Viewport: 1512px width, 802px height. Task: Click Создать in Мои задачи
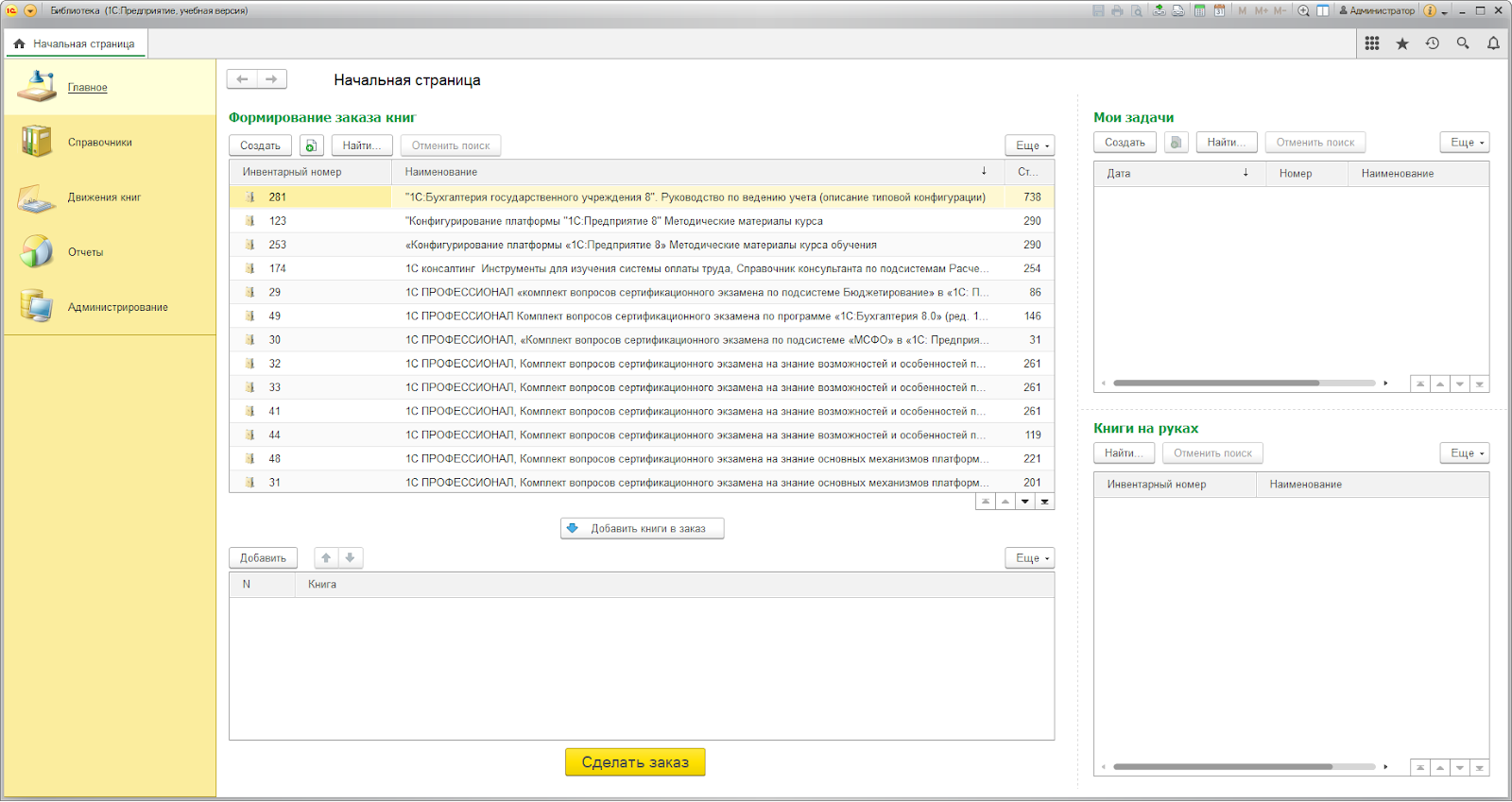tap(1125, 143)
